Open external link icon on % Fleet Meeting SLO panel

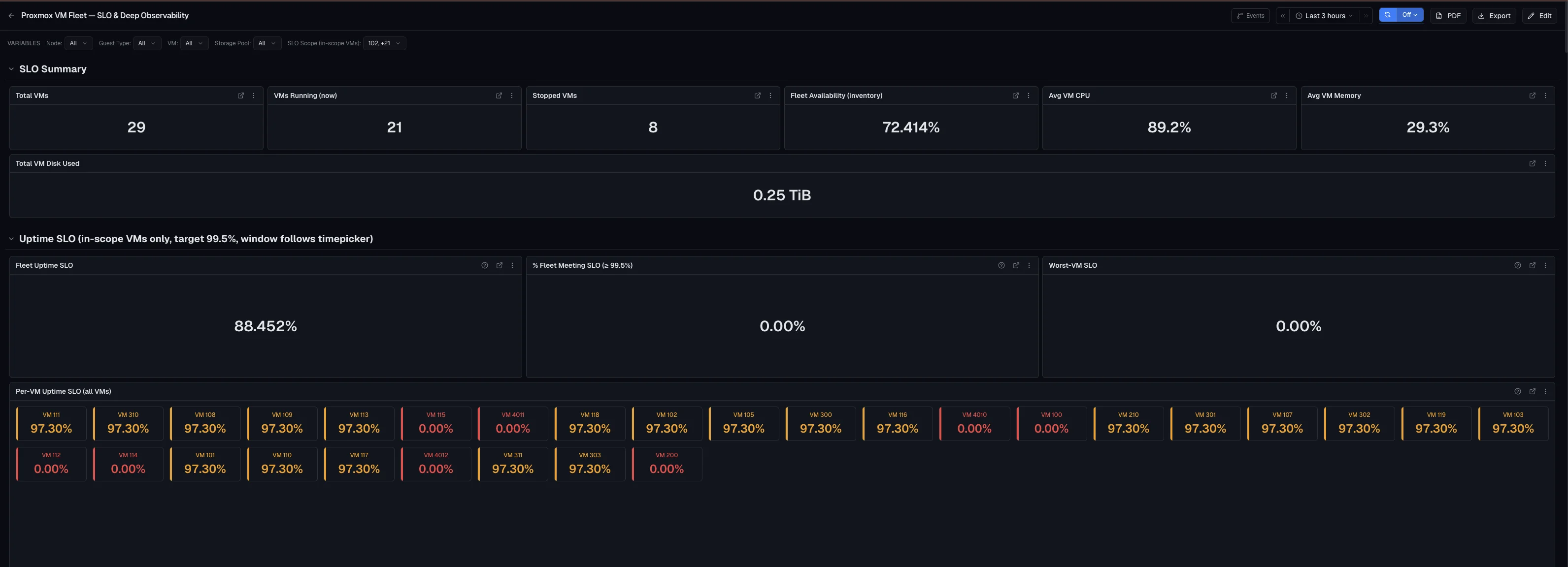[1016, 265]
